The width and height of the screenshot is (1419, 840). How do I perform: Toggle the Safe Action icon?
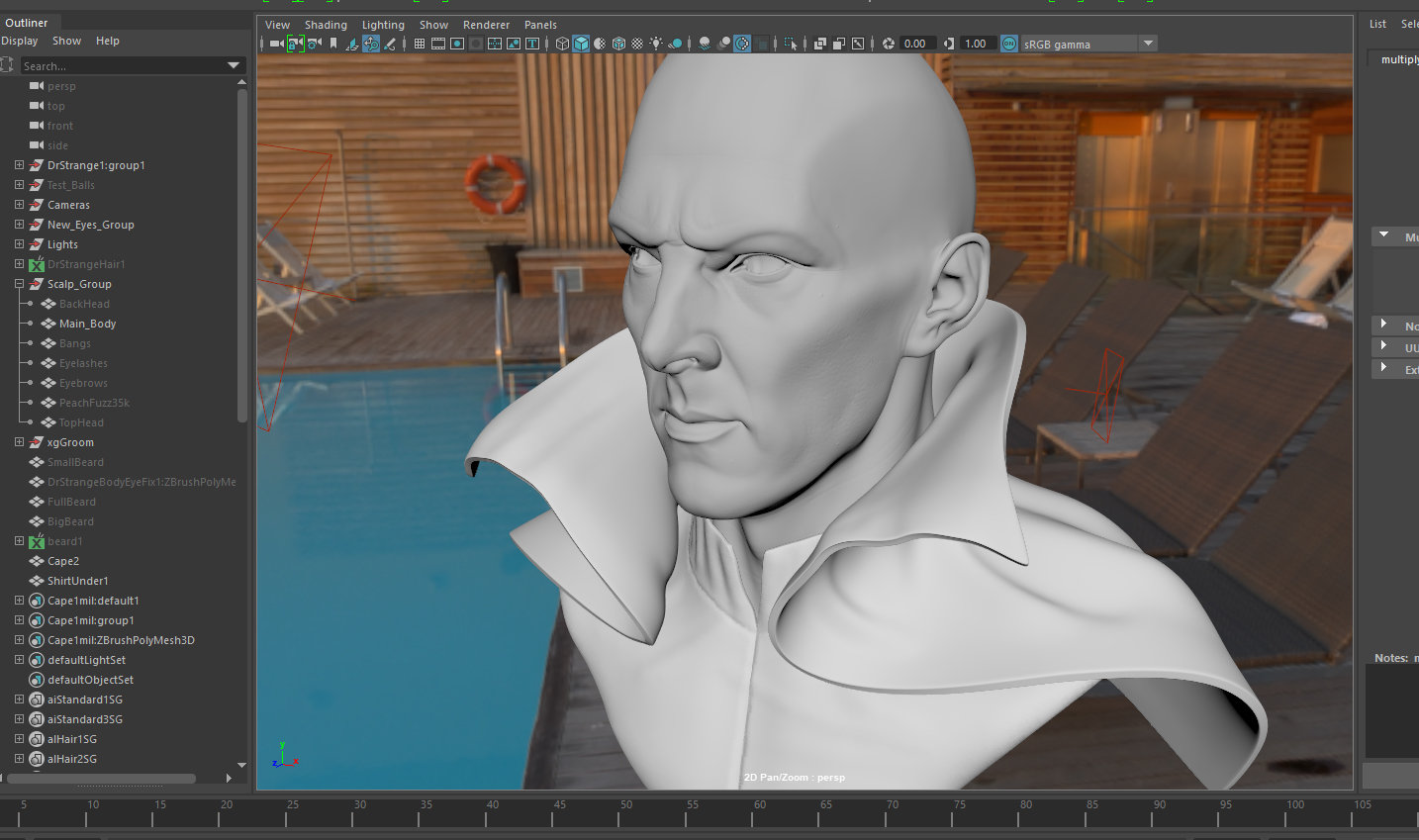tap(514, 44)
